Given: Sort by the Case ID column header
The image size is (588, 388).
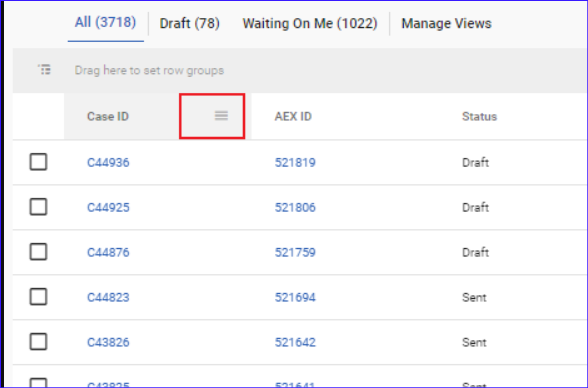Looking at the screenshot, I should (x=108, y=117).
